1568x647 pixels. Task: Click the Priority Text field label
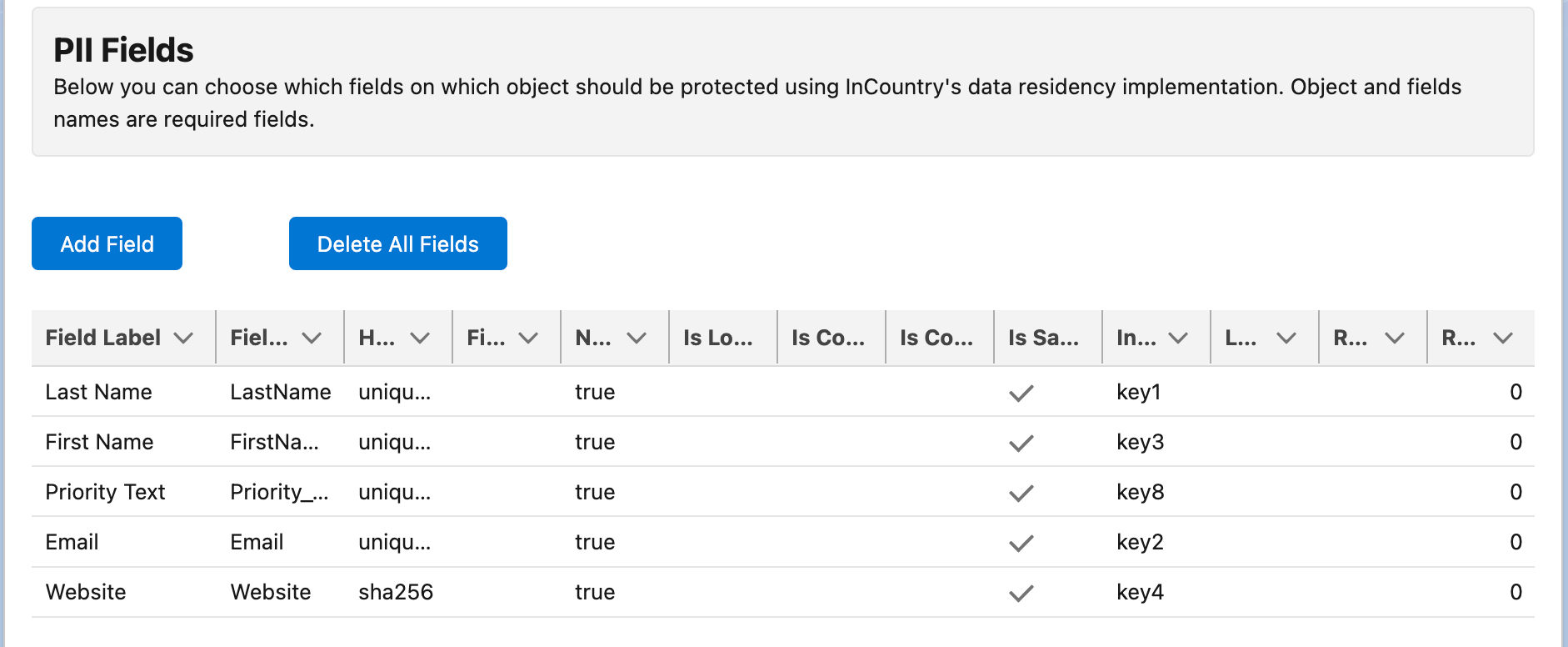pos(105,492)
